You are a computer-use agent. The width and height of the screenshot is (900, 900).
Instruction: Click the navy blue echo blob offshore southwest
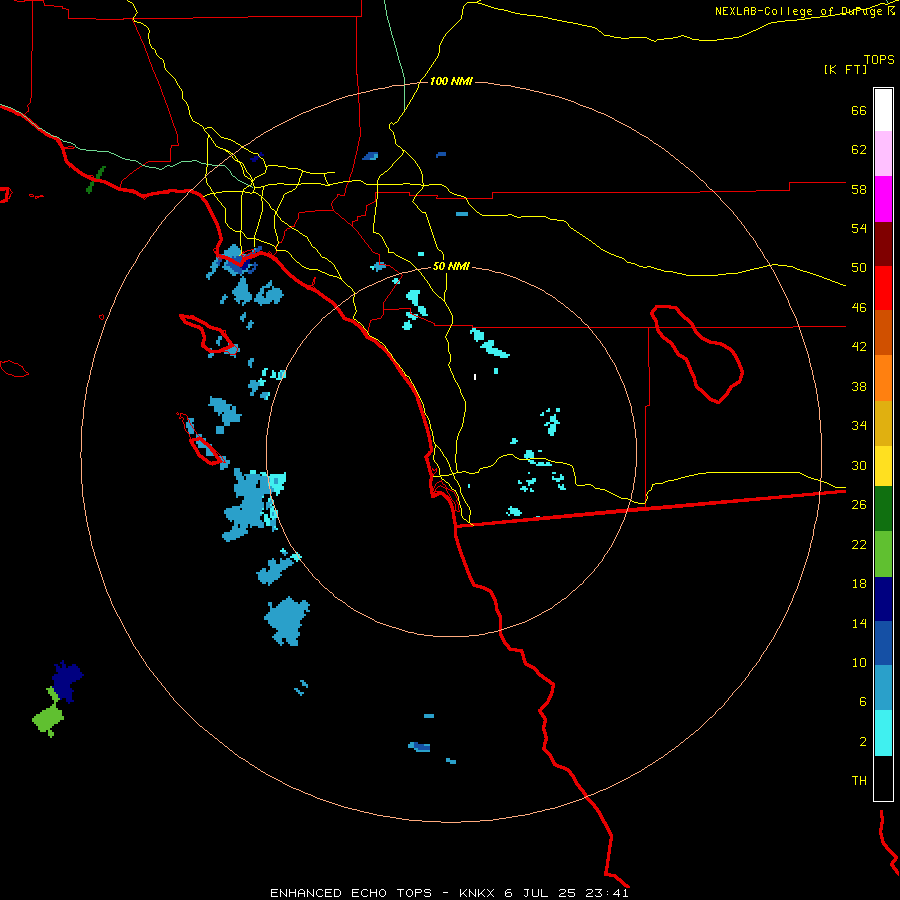67,681
